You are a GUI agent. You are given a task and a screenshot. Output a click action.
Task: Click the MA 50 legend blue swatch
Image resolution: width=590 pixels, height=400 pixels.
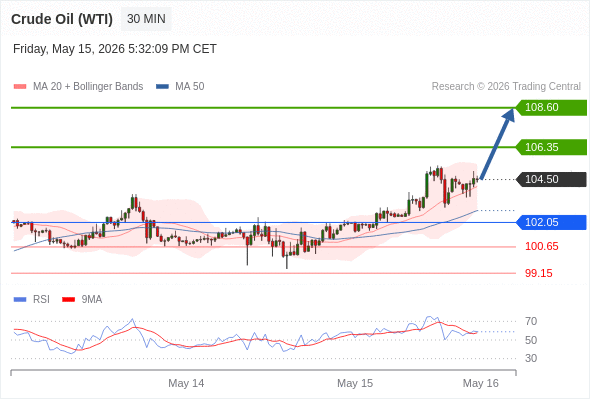pos(162,87)
